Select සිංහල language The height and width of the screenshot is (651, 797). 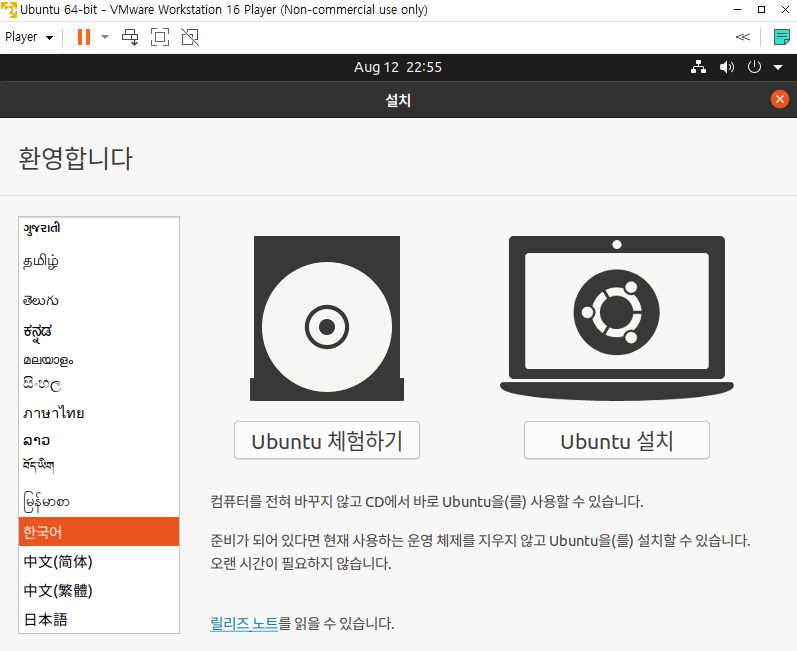click(x=99, y=384)
